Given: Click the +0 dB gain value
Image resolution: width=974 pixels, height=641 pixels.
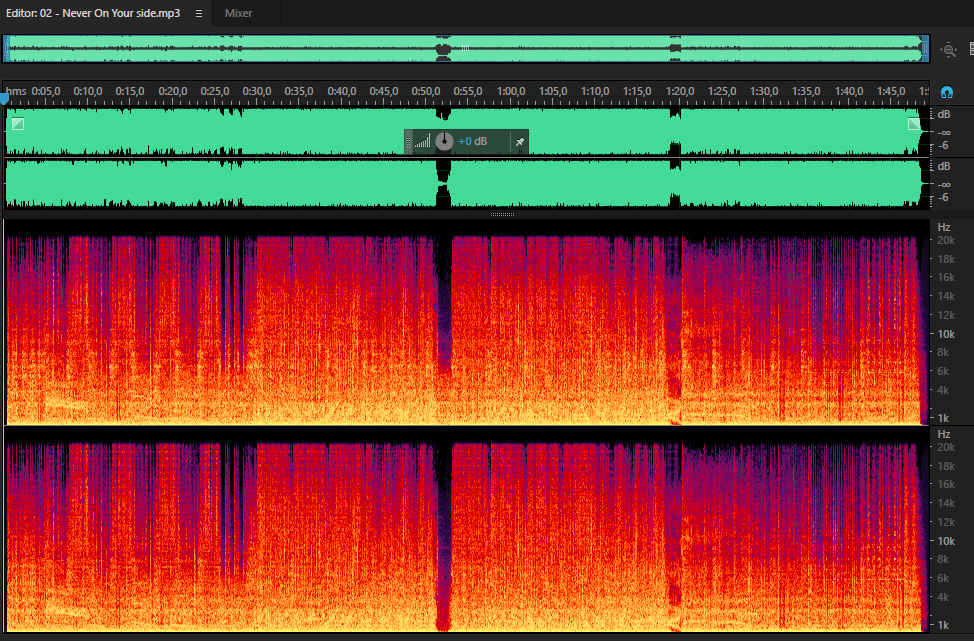Looking at the screenshot, I should point(473,142).
